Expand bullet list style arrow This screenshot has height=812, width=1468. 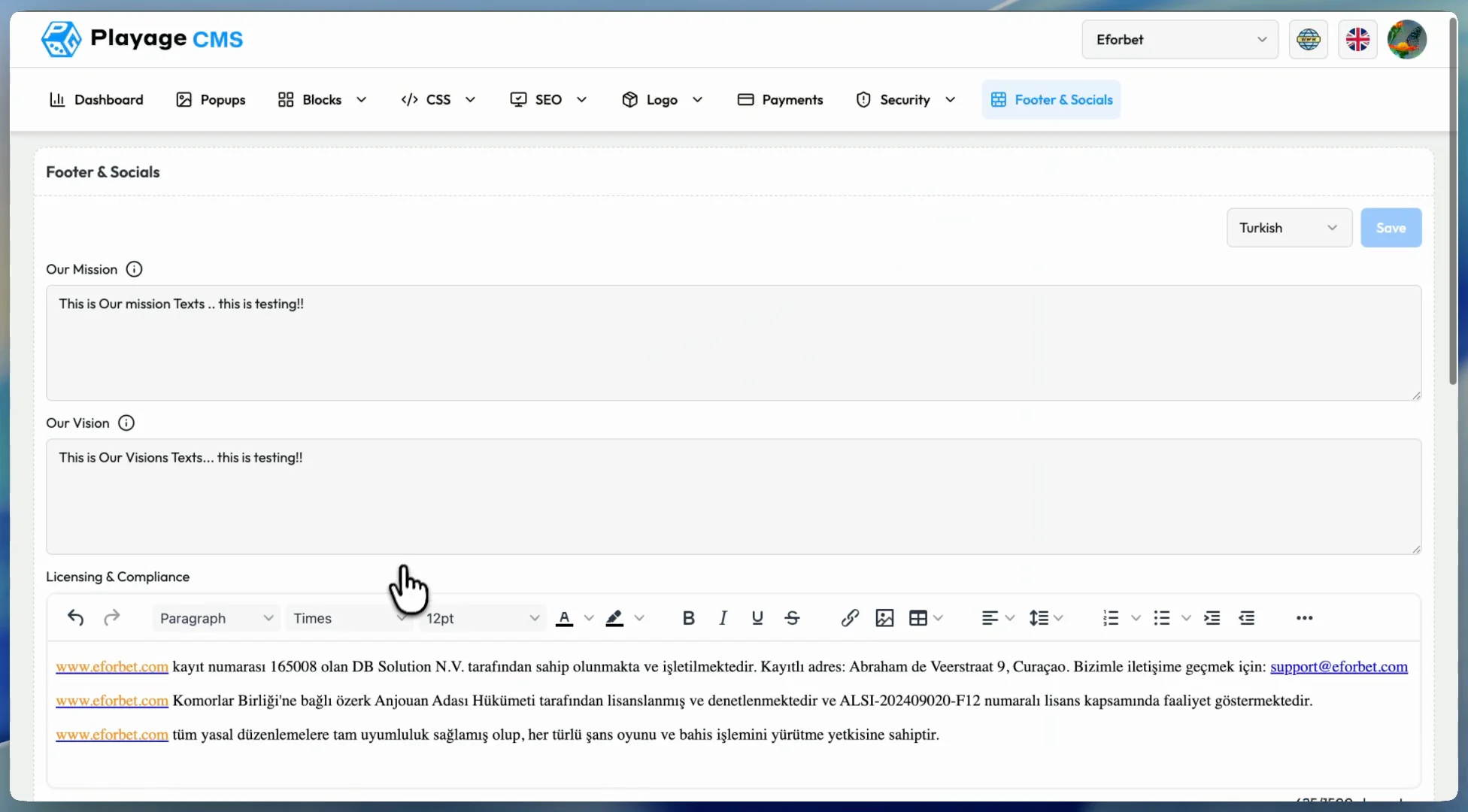[x=1186, y=618]
